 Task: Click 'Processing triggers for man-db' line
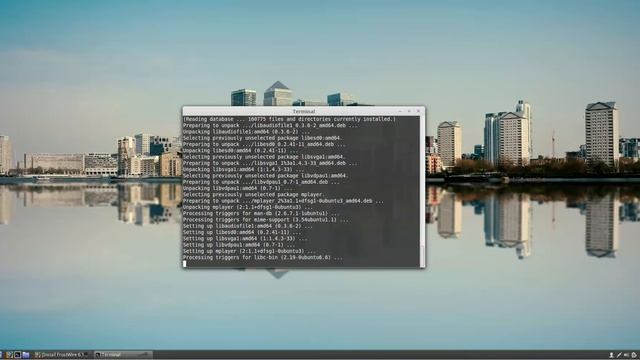[x=261, y=213]
